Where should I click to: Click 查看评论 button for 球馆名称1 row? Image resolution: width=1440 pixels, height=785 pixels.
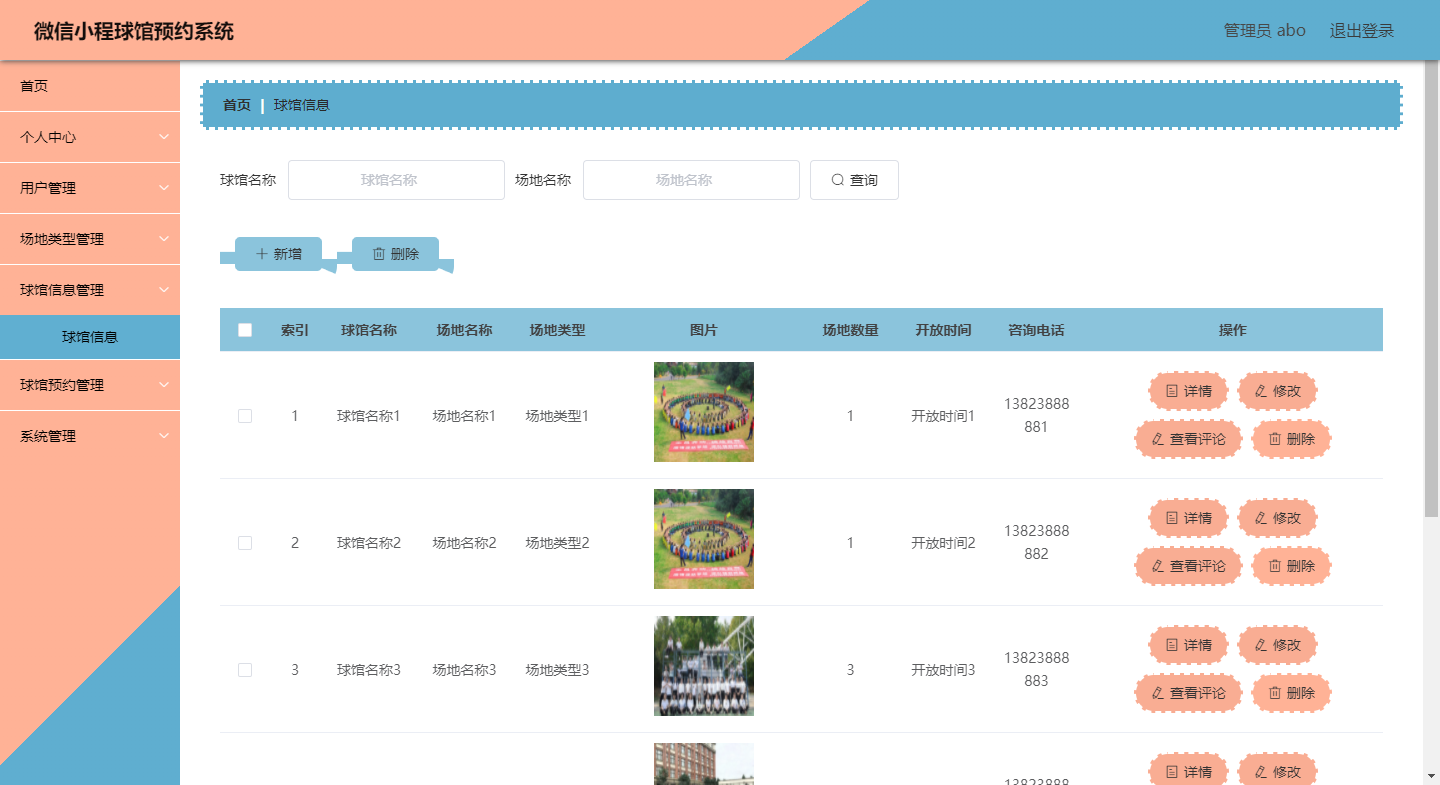1188,439
